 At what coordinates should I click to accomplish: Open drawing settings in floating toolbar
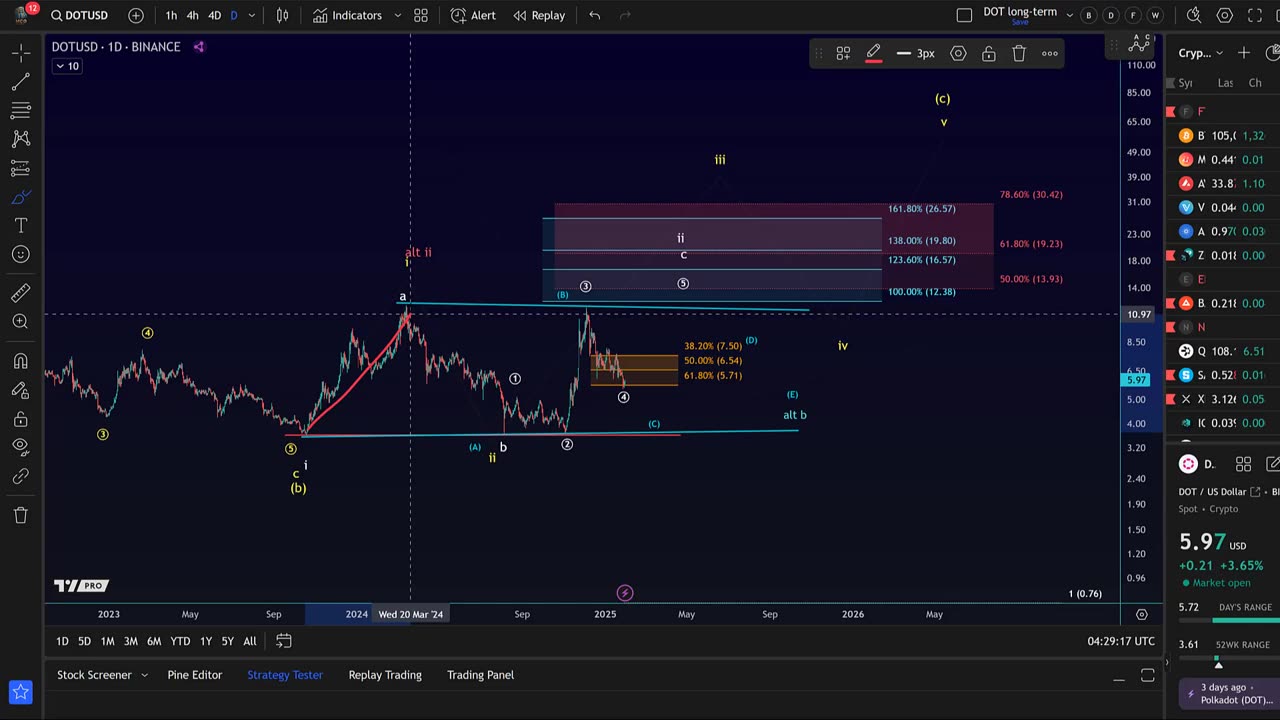click(958, 54)
